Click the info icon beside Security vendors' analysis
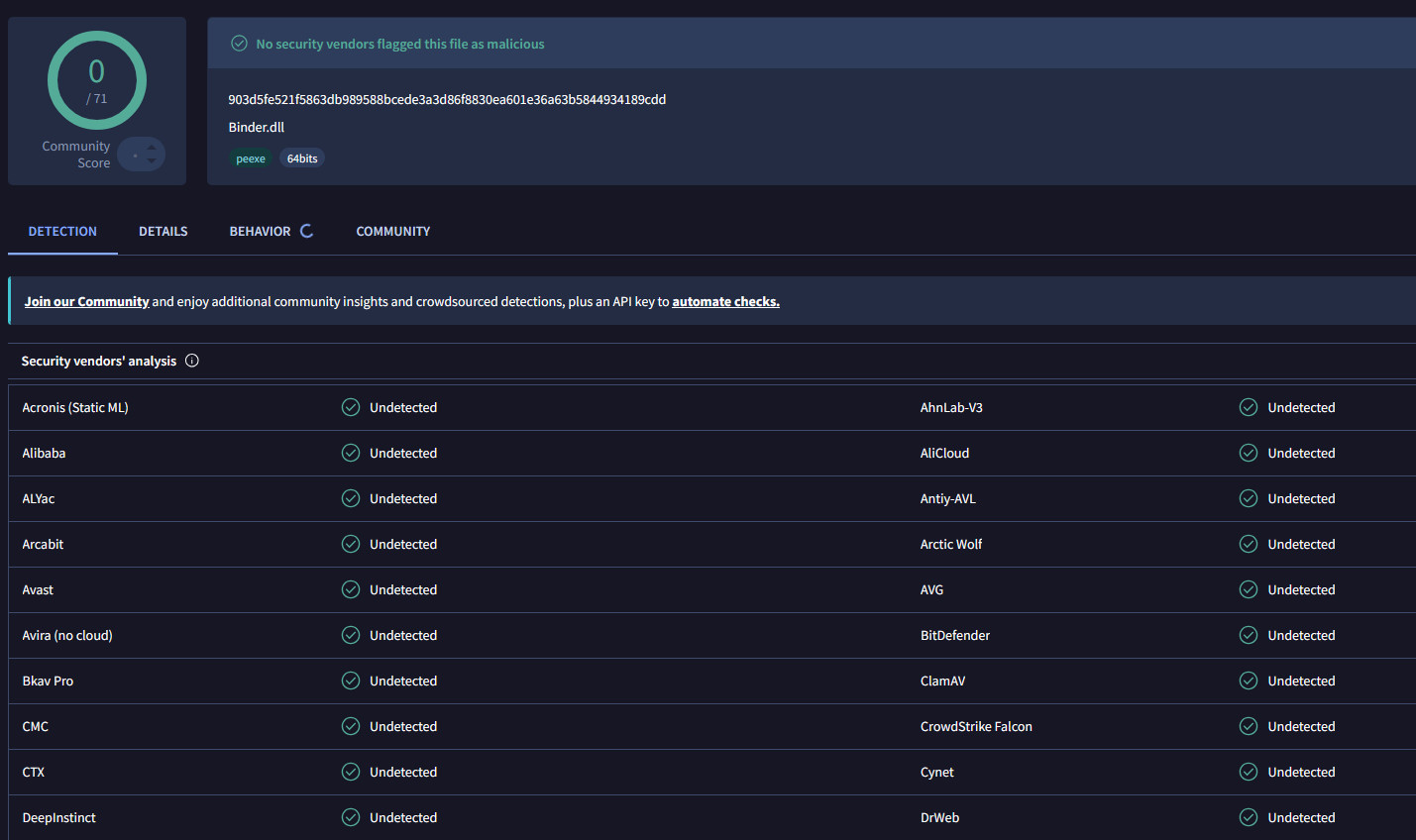Viewport: 1416px width, 840px height. click(192, 361)
